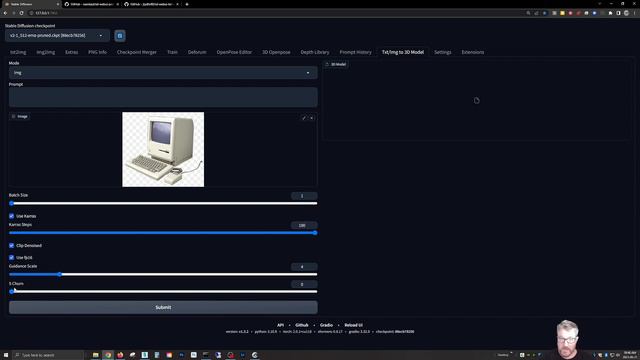
Task: Click the Reload UI link
Action: coord(353,325)
